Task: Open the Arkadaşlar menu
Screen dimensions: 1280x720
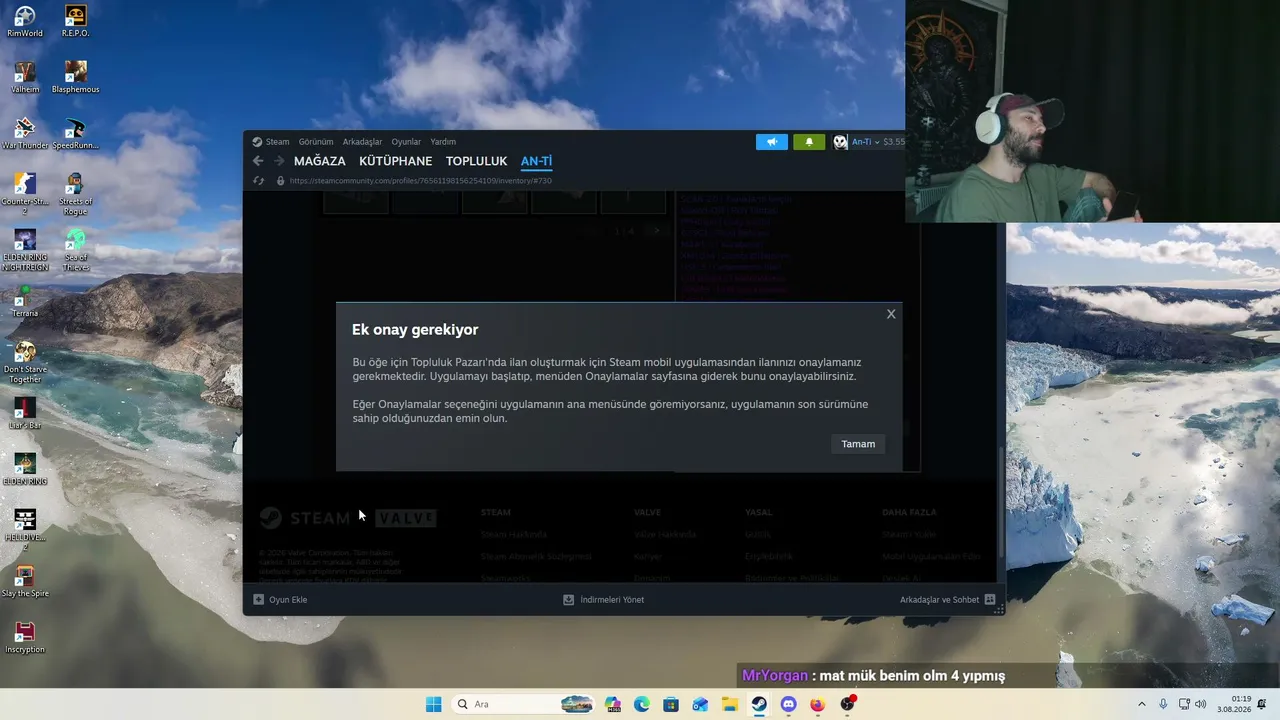Action: [362, 142]
